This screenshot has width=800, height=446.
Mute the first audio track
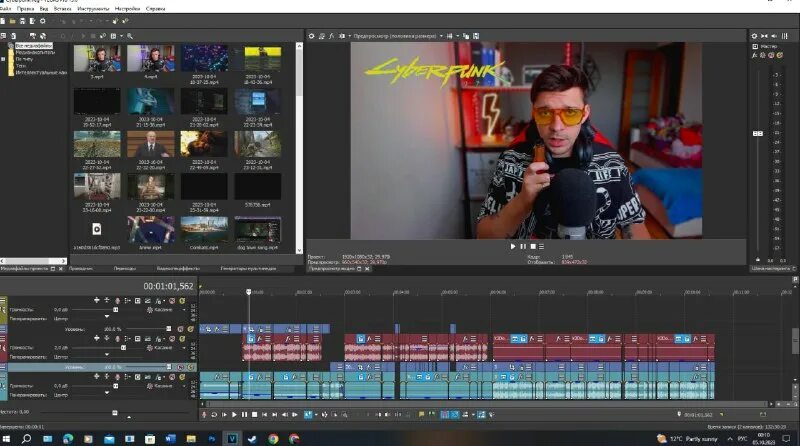coord(172,301)
